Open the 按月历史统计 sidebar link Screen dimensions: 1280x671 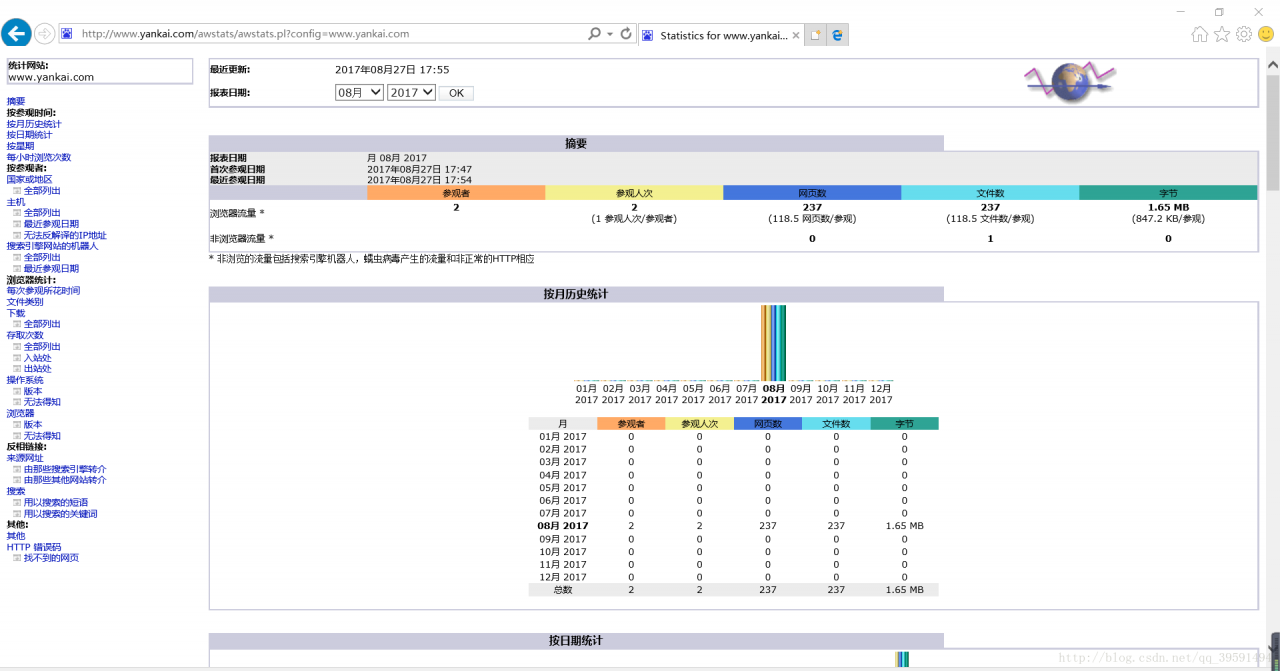point(35,123)
